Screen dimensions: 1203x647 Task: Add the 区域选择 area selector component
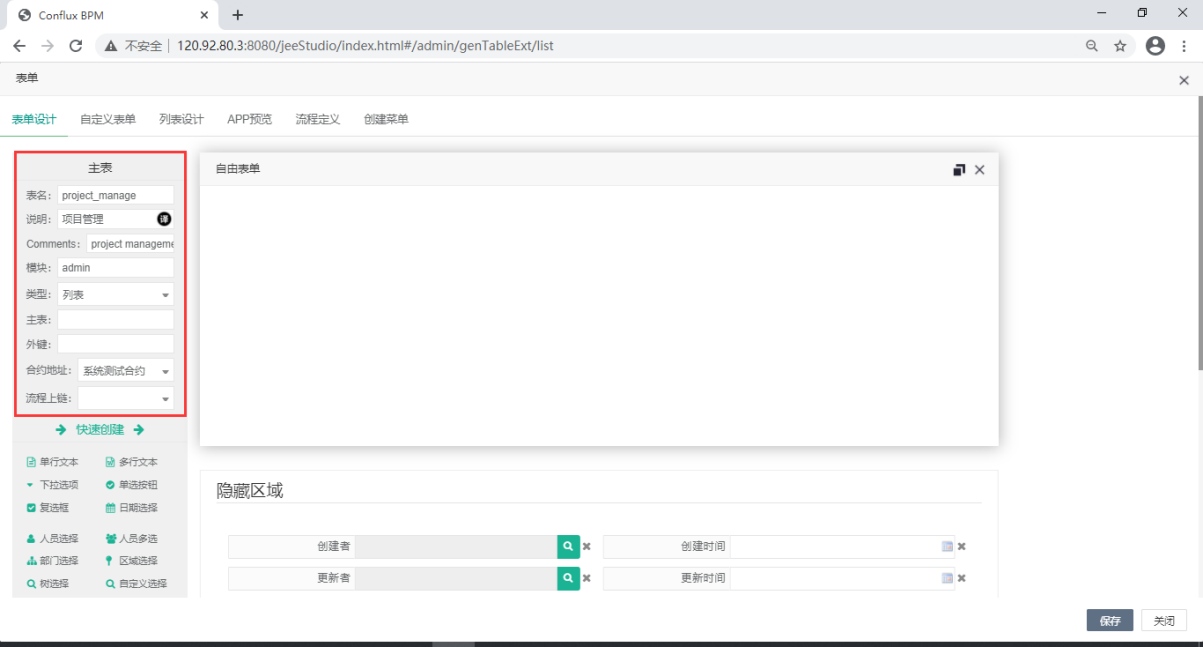[131, 561]
